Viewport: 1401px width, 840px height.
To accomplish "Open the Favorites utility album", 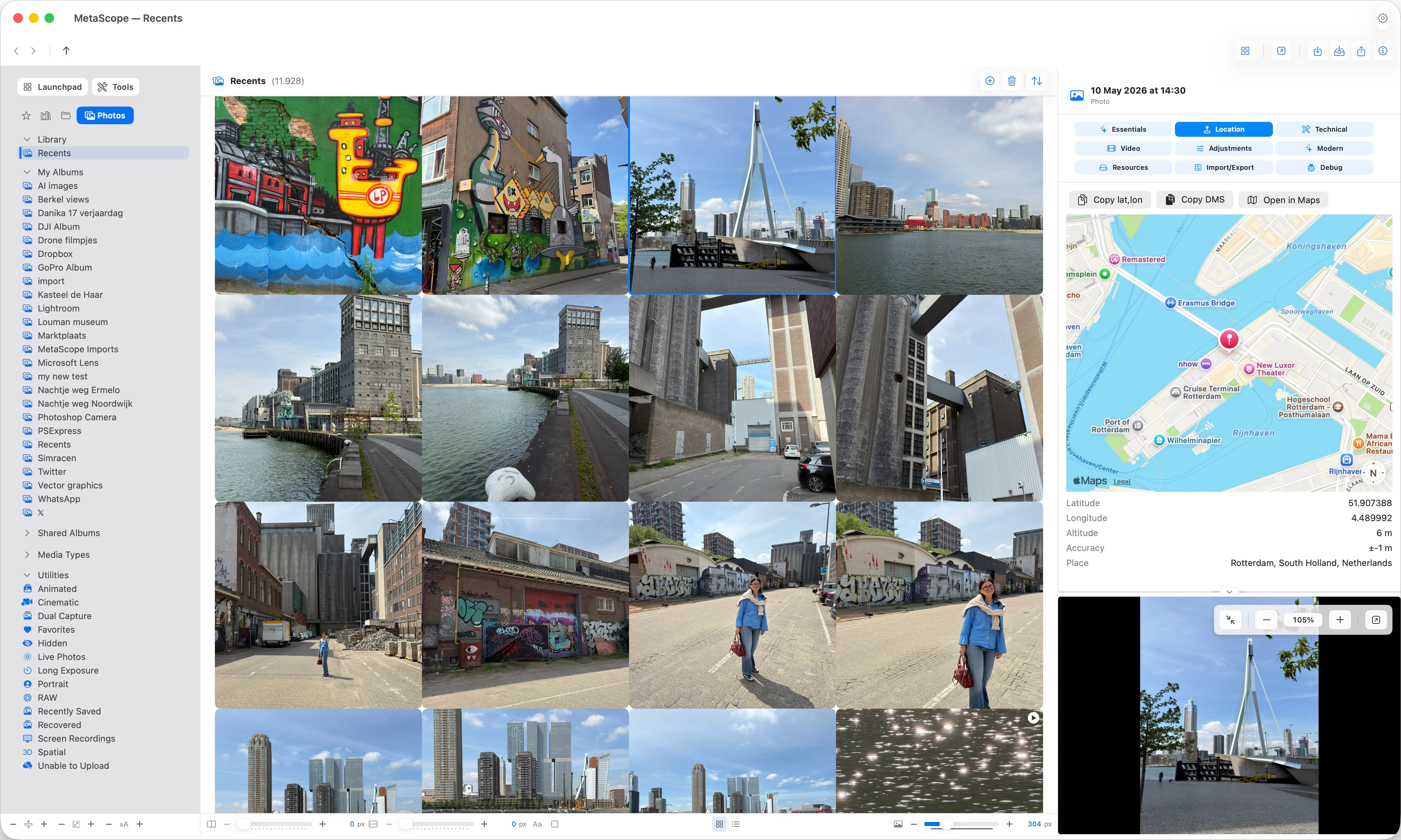I will [56, 629].
